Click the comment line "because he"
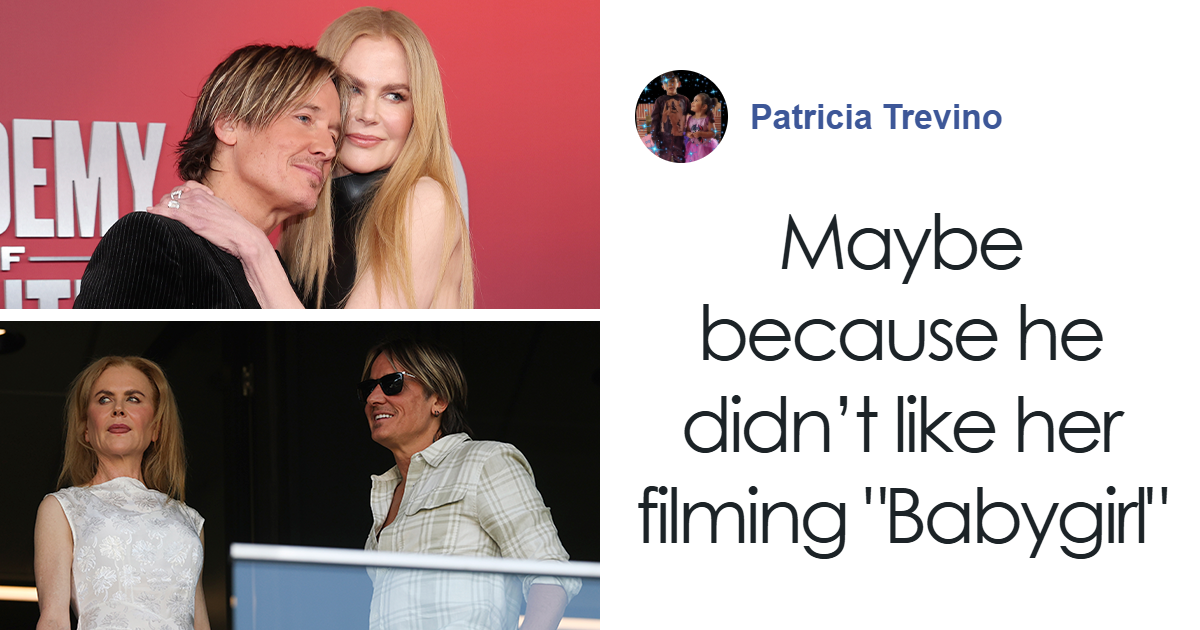 900,341
